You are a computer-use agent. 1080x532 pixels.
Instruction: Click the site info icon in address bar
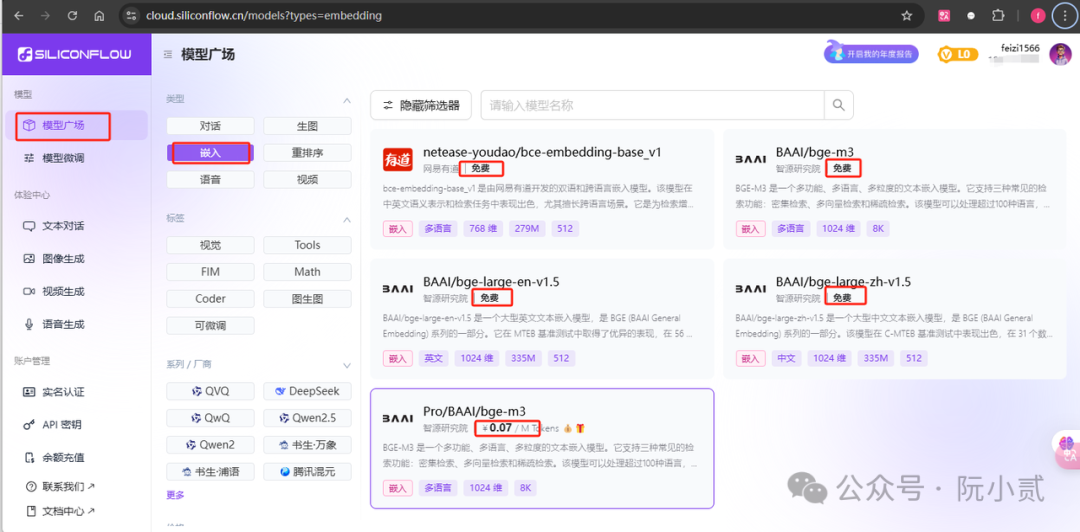click(x=133, y=15)
